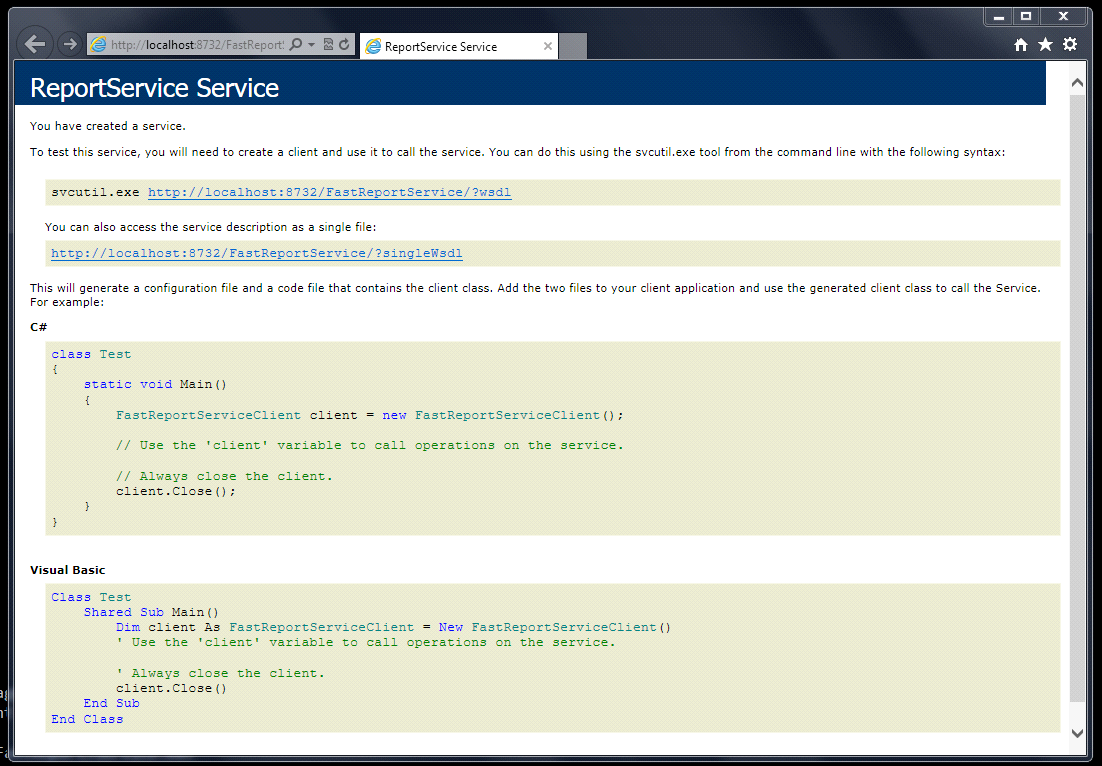Click 'static void Main()' code line

point(155,384)
